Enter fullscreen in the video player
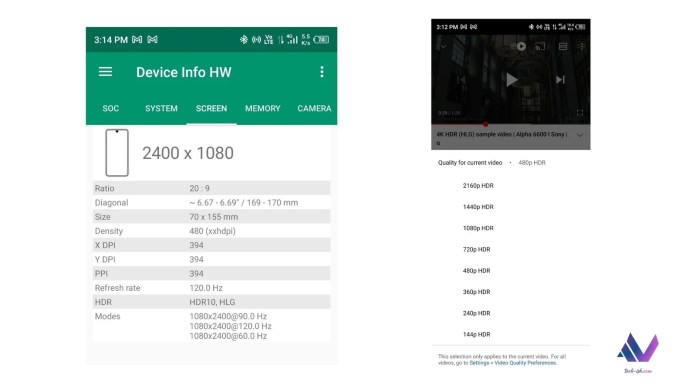696x392 pixels. tap(580, 113)
